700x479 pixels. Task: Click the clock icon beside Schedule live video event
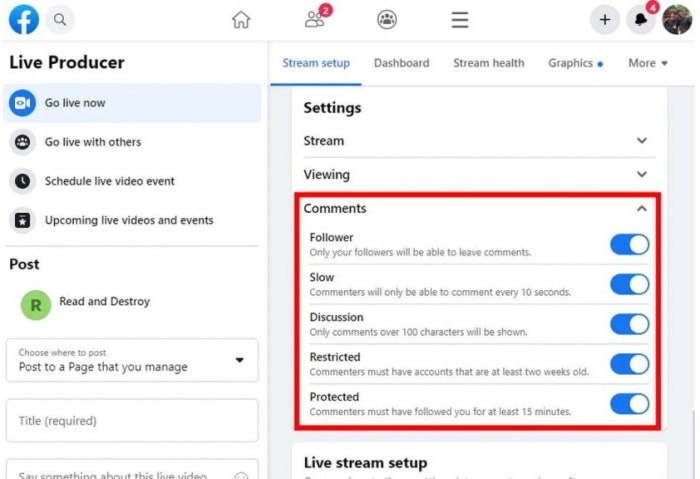click(22, 181)
